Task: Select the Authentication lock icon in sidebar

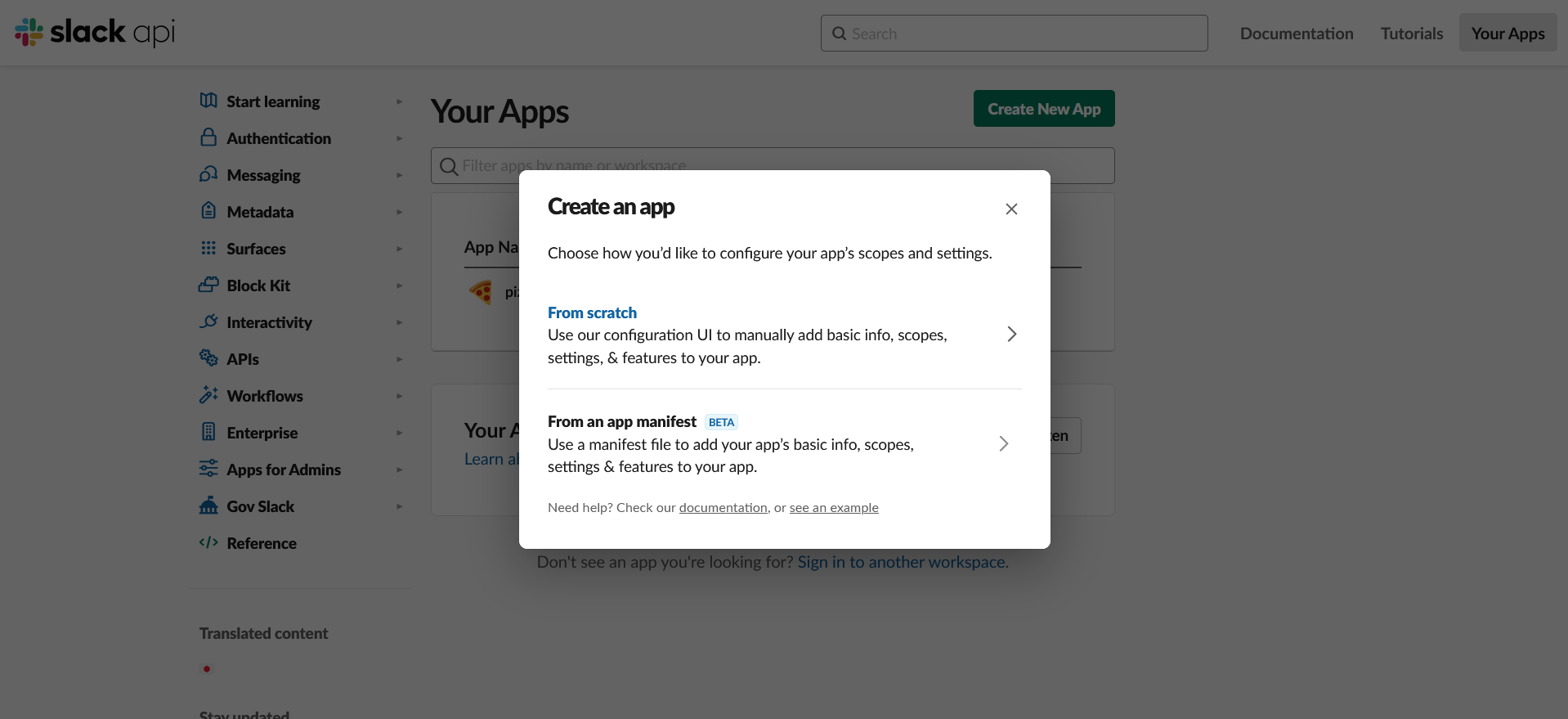Action: (x=208, y=137)
